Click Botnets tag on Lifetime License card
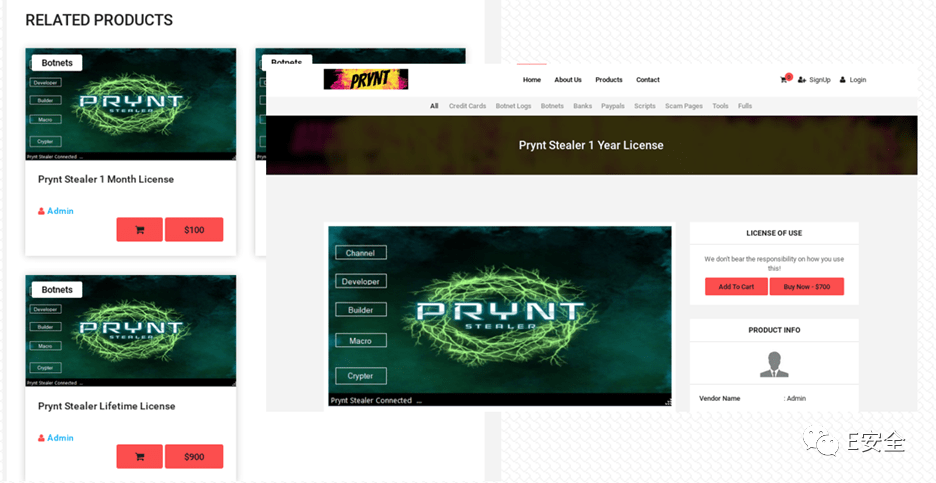This screenshot has height=483, width=936. 57,290
